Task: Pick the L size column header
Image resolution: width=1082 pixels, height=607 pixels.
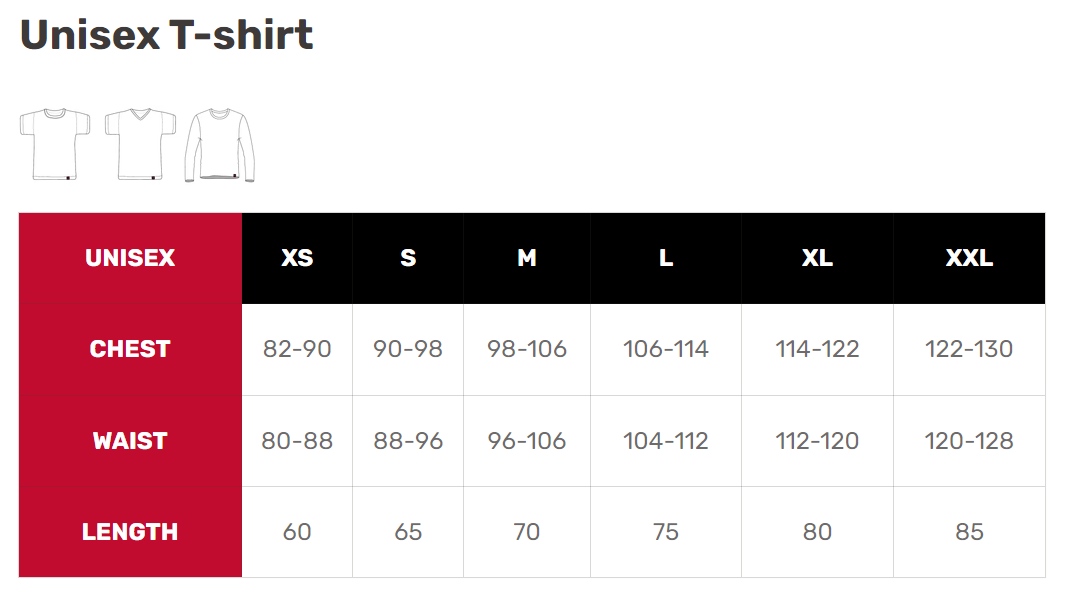Action: [666, 258]
